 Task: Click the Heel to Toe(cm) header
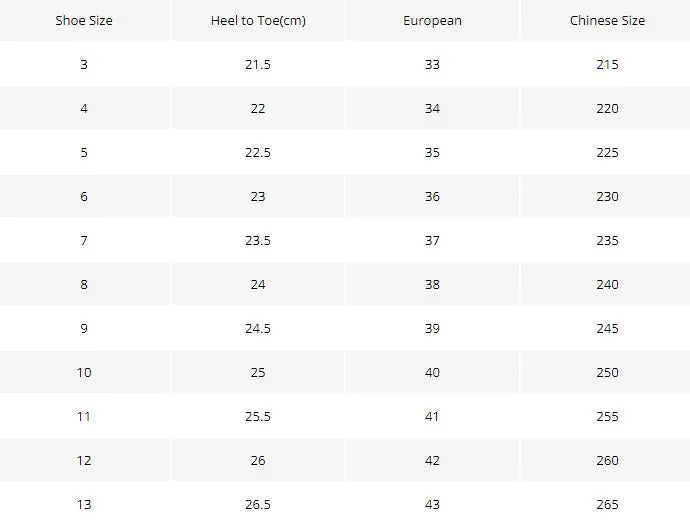tap(258, 21)
